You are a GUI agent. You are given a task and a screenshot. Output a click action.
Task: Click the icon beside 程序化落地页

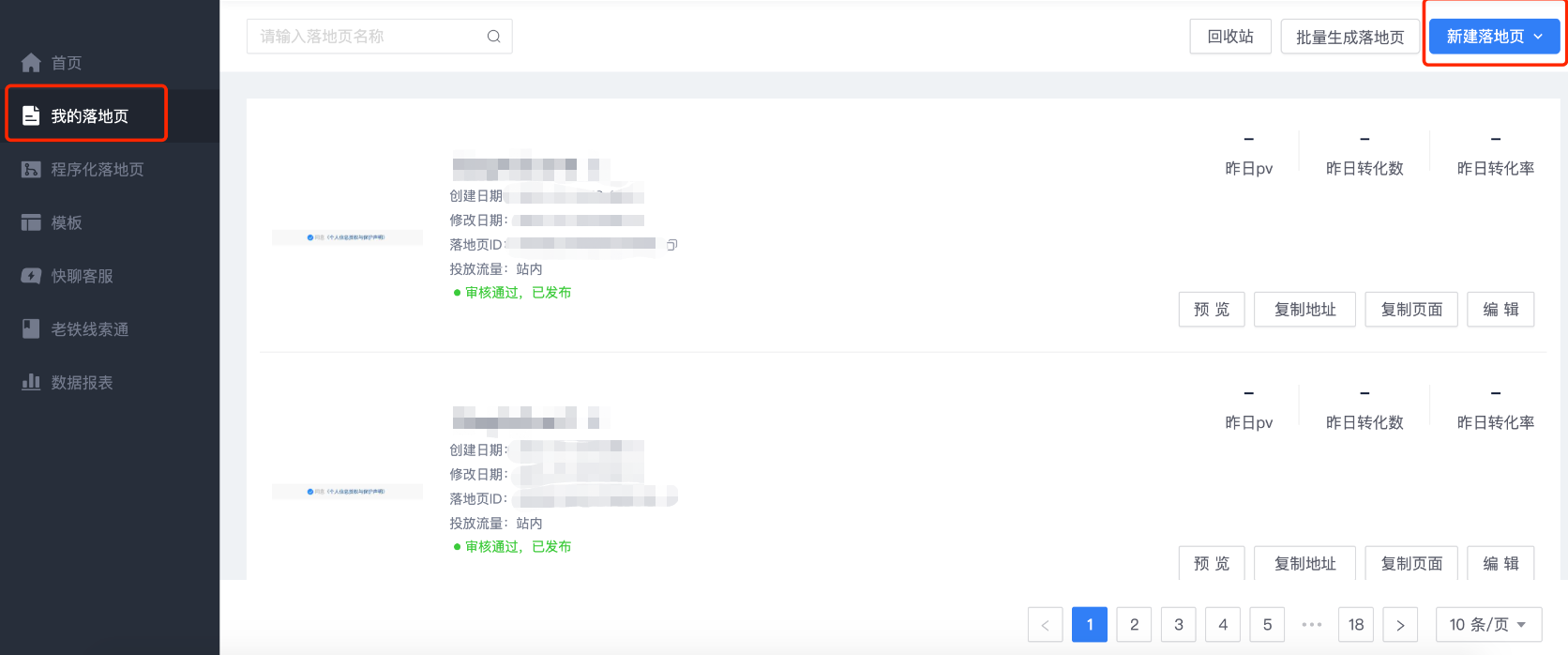pos(31,169)
